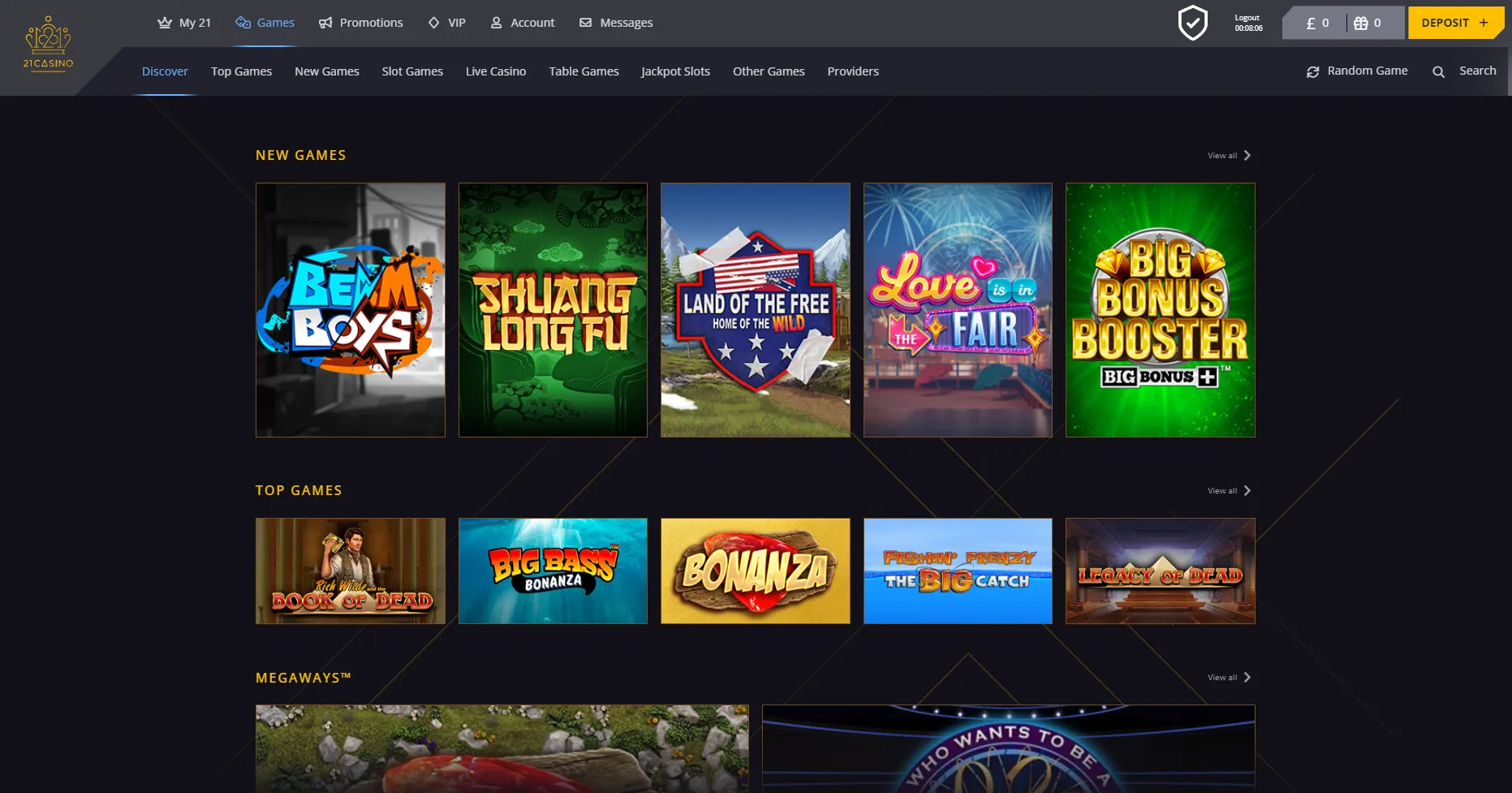Screen dimensions: 1512x793
Task: Switch to the Slot Games tab
Action: click(x=412, y=71)
